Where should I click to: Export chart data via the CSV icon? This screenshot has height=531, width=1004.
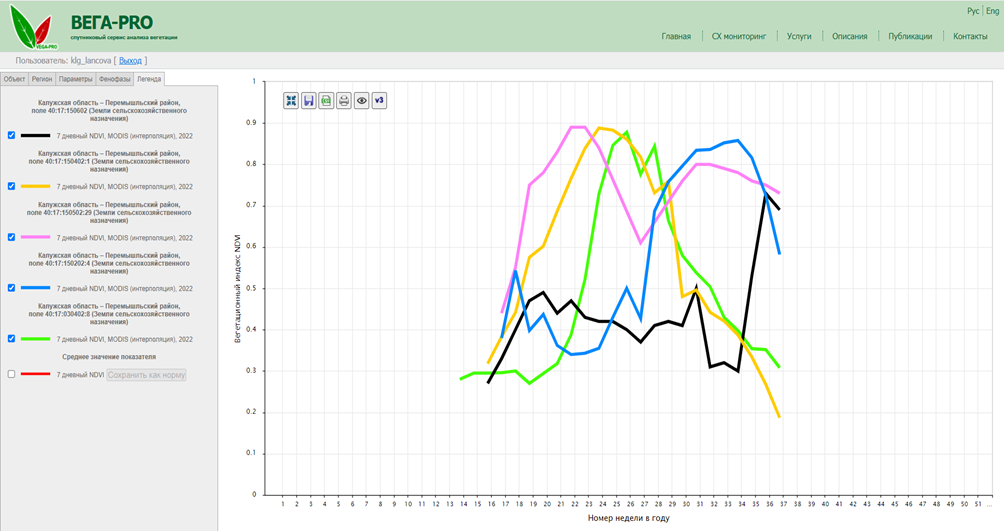click(327, 101)
